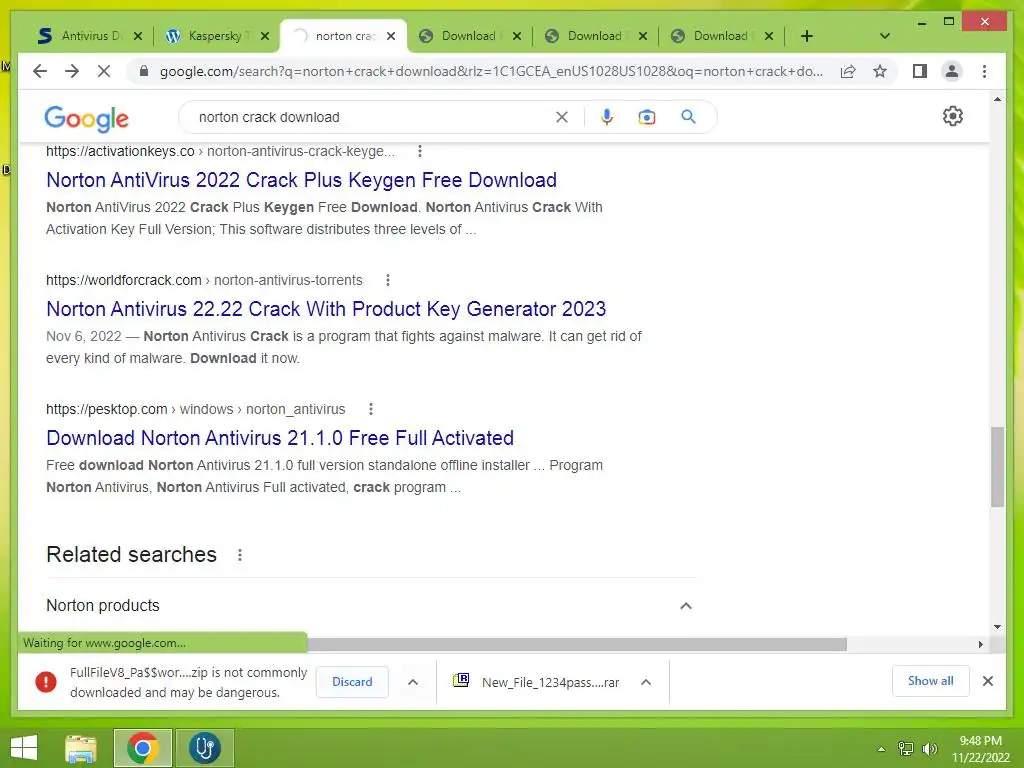Go back to the previous page
1024x768 pixels.
(40, 71)
